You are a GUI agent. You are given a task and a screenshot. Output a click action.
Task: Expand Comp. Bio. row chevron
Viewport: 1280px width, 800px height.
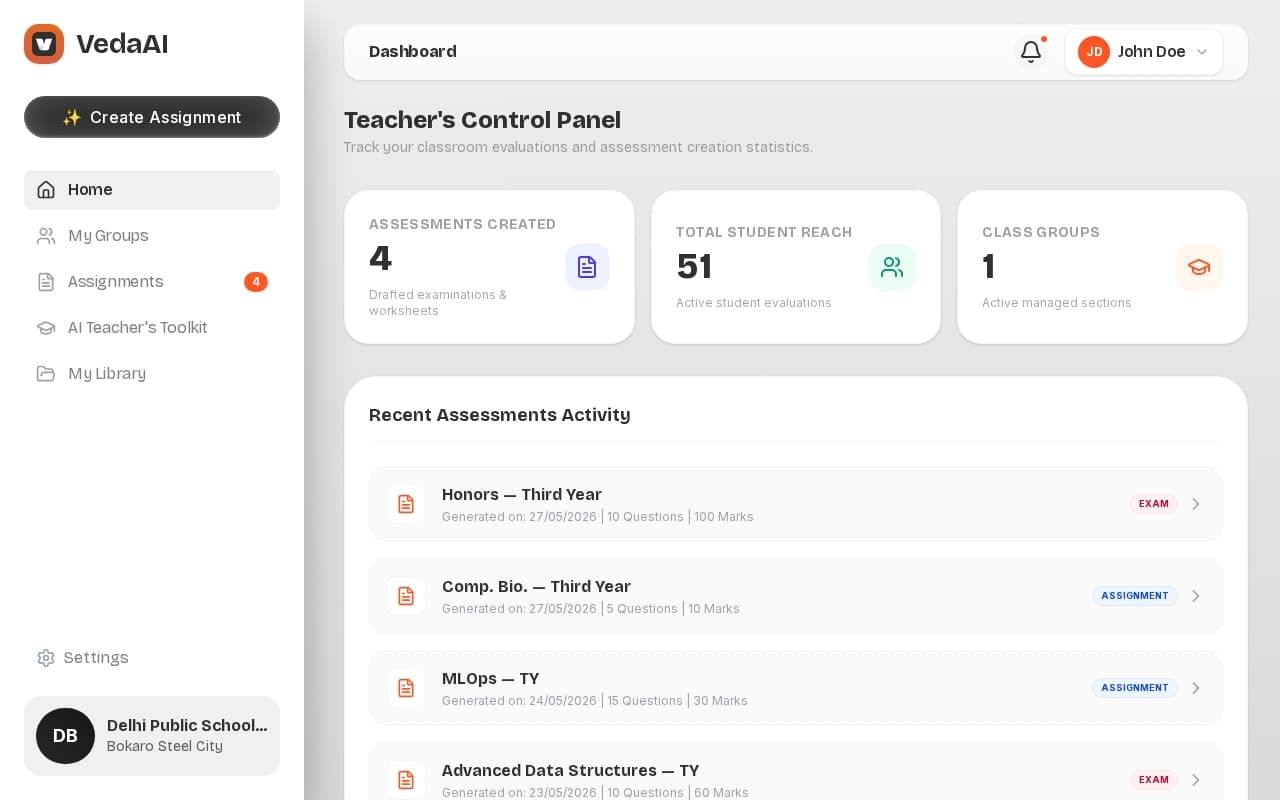pos(1196,596)
